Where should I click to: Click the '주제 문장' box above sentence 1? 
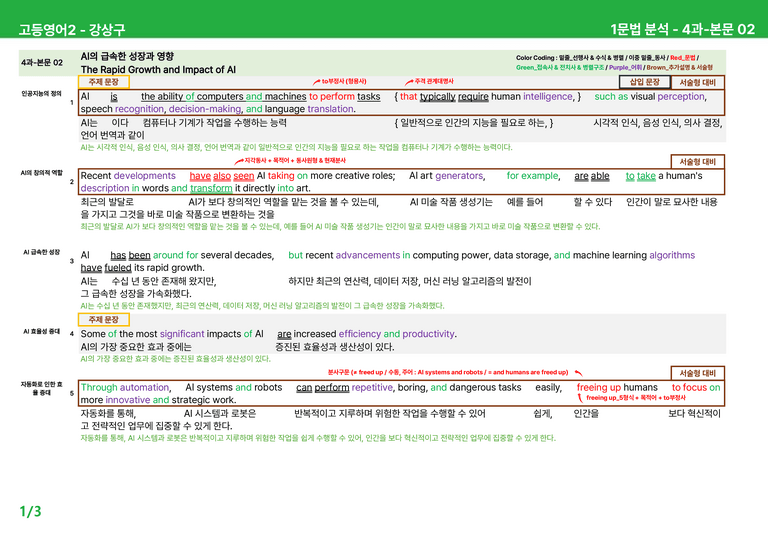click(103, 82)
